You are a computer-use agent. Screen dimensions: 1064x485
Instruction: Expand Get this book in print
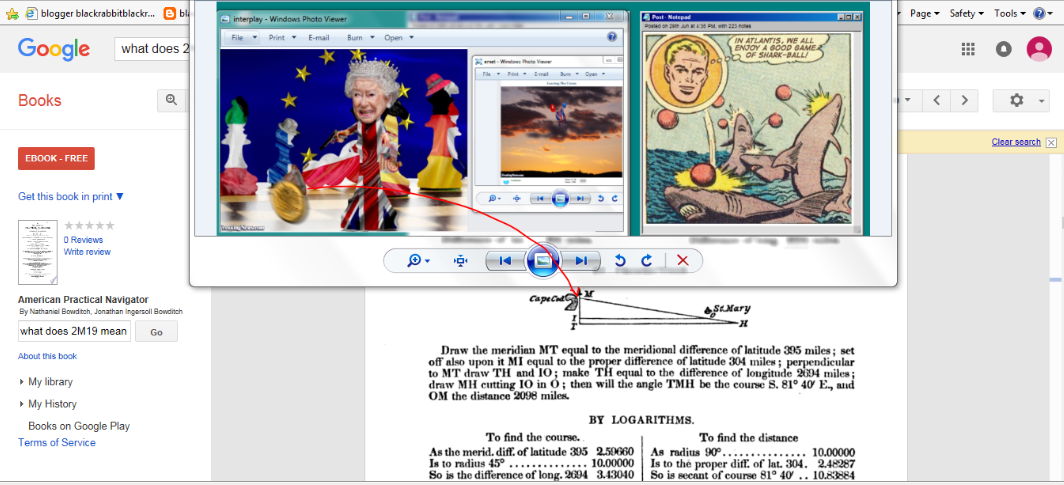coord(71,197)
